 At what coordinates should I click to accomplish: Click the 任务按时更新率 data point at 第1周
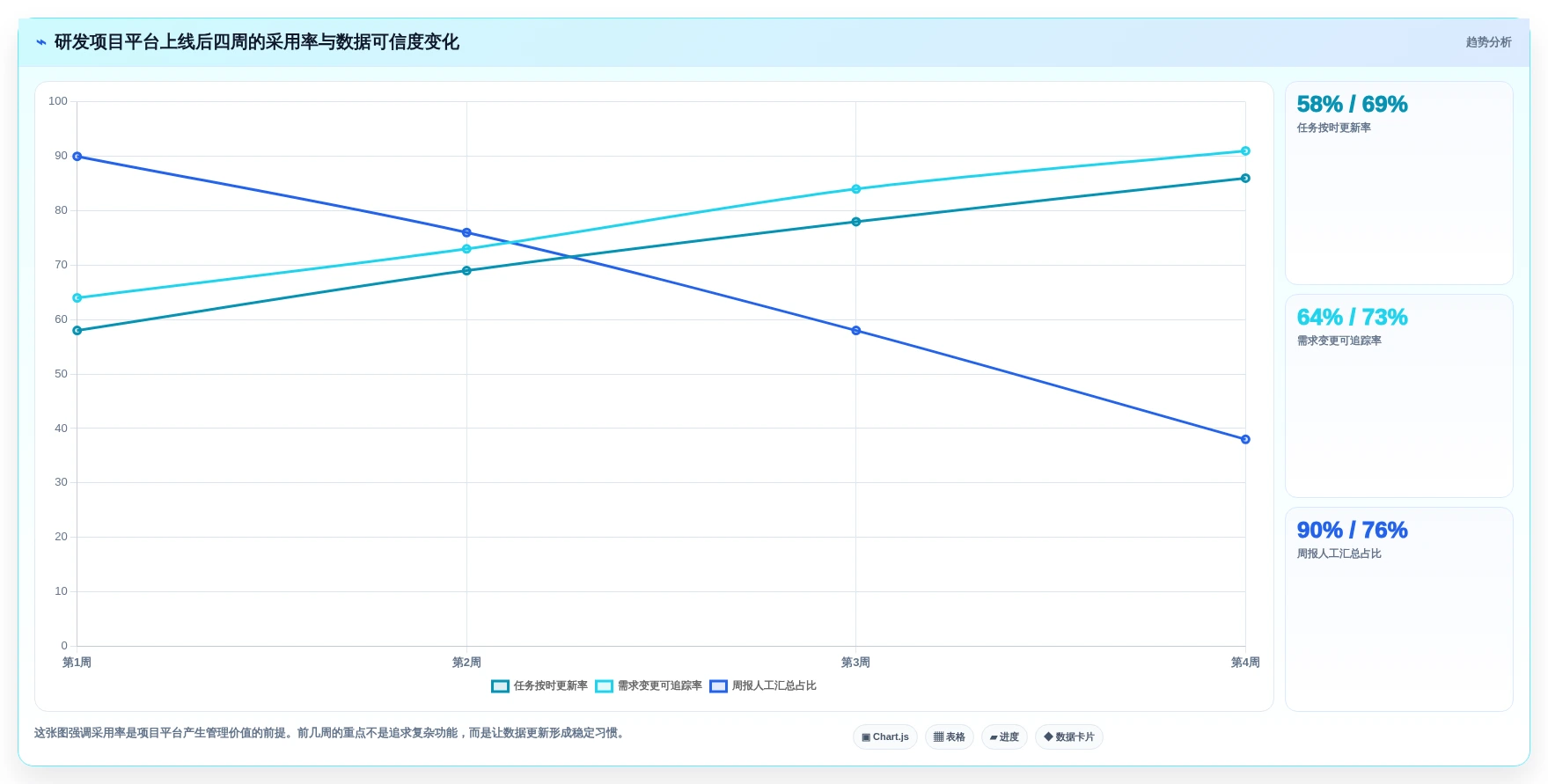[x=77, y=331]
